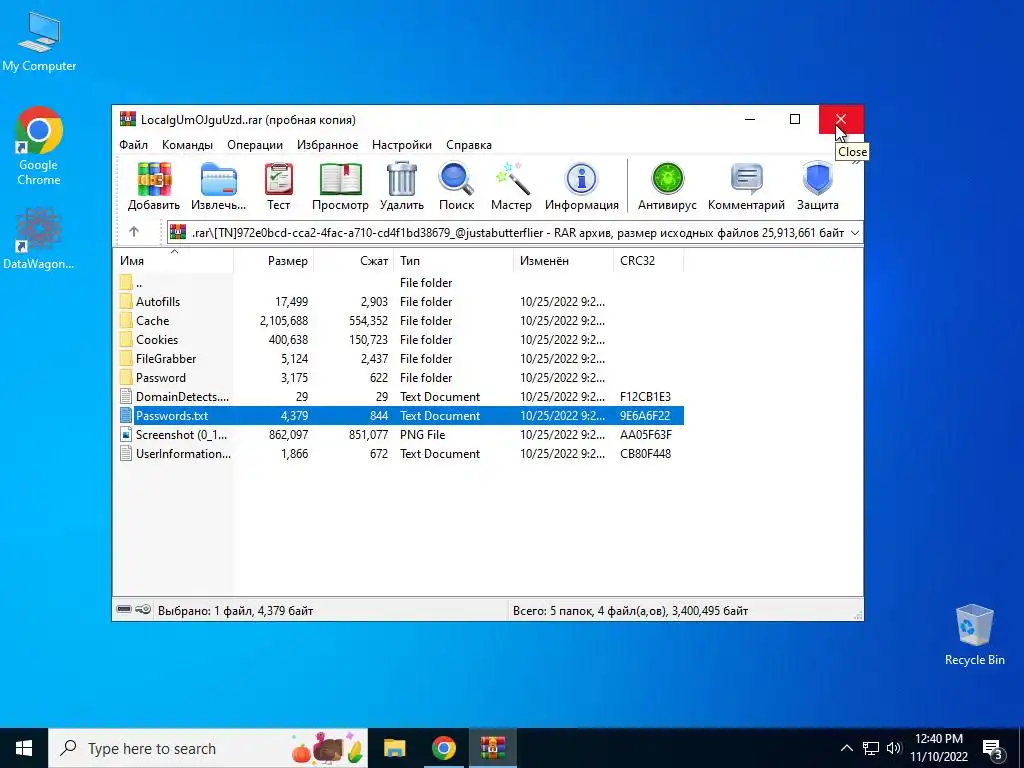Click the Защита (Protect) shield icon
Screen dimensions: 1024x768
(x=818, y=186)
